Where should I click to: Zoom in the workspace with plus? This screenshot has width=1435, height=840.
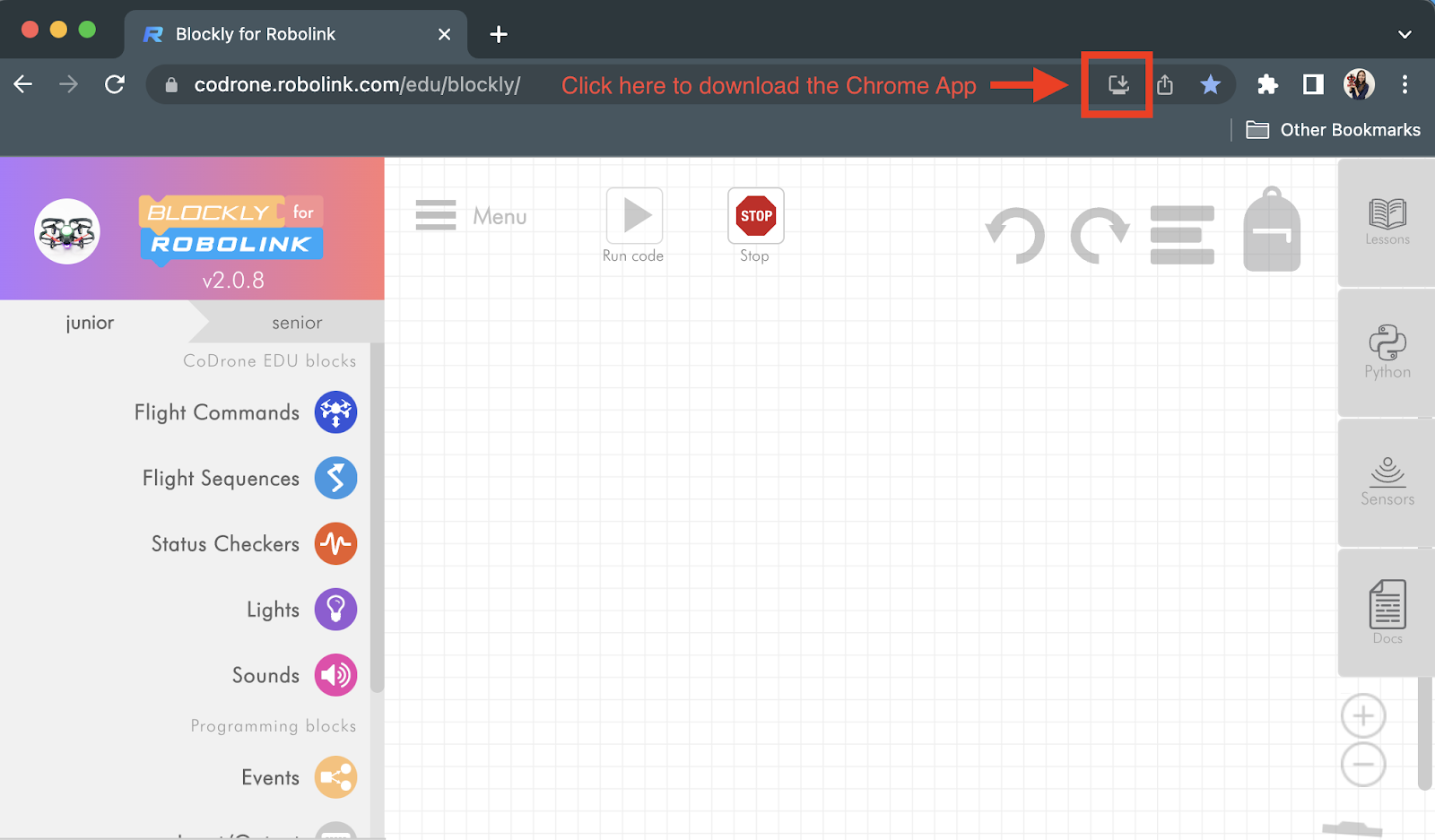point(1363,716)
